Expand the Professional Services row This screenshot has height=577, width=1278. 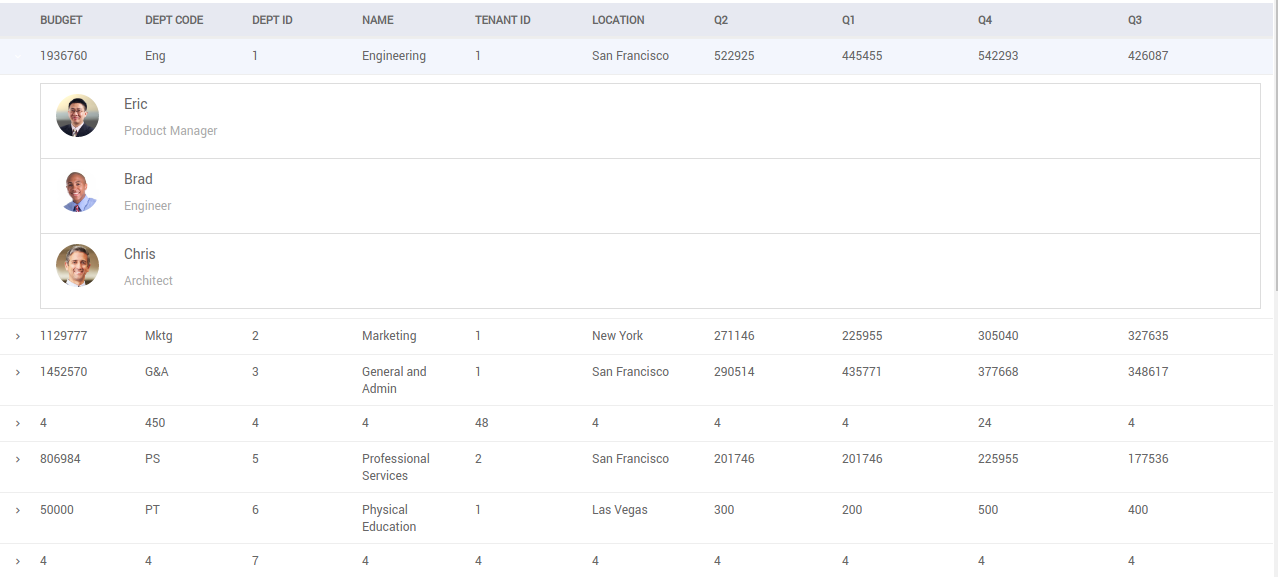tap(18, 460)
